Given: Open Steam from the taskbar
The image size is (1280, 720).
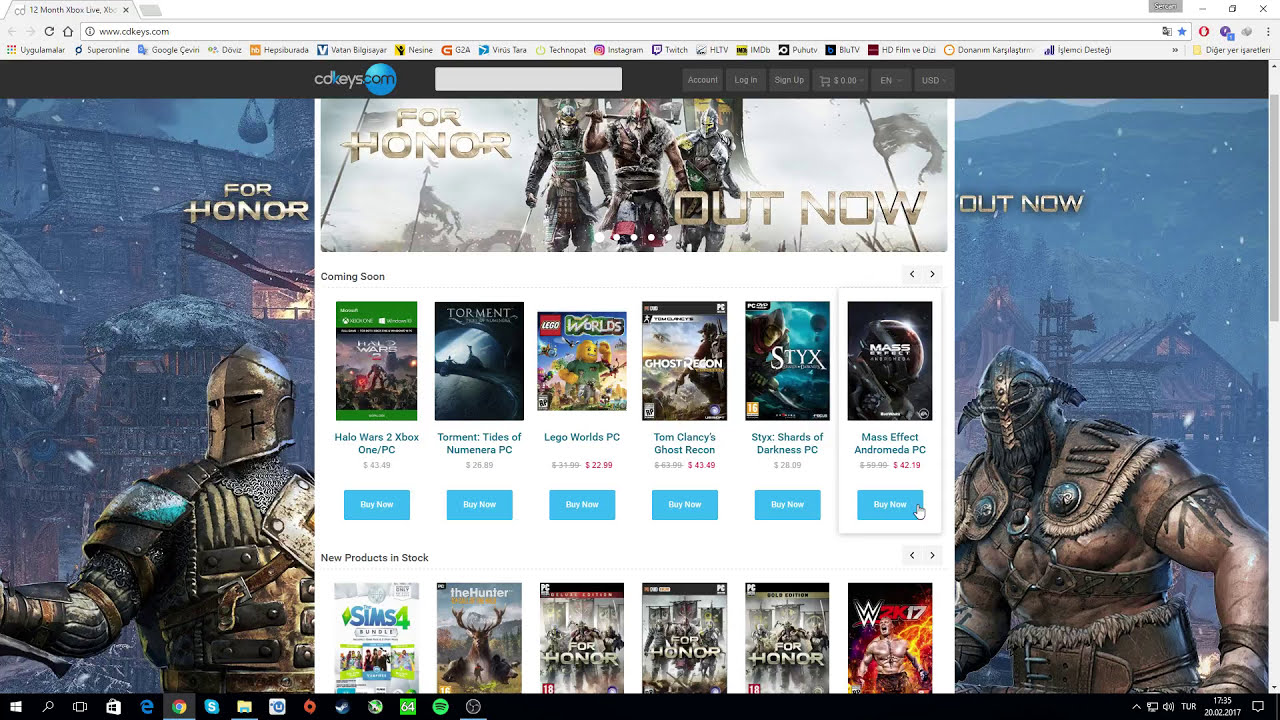Looking at the screenshot, I should pyautogui.click(x=342, y=706).
